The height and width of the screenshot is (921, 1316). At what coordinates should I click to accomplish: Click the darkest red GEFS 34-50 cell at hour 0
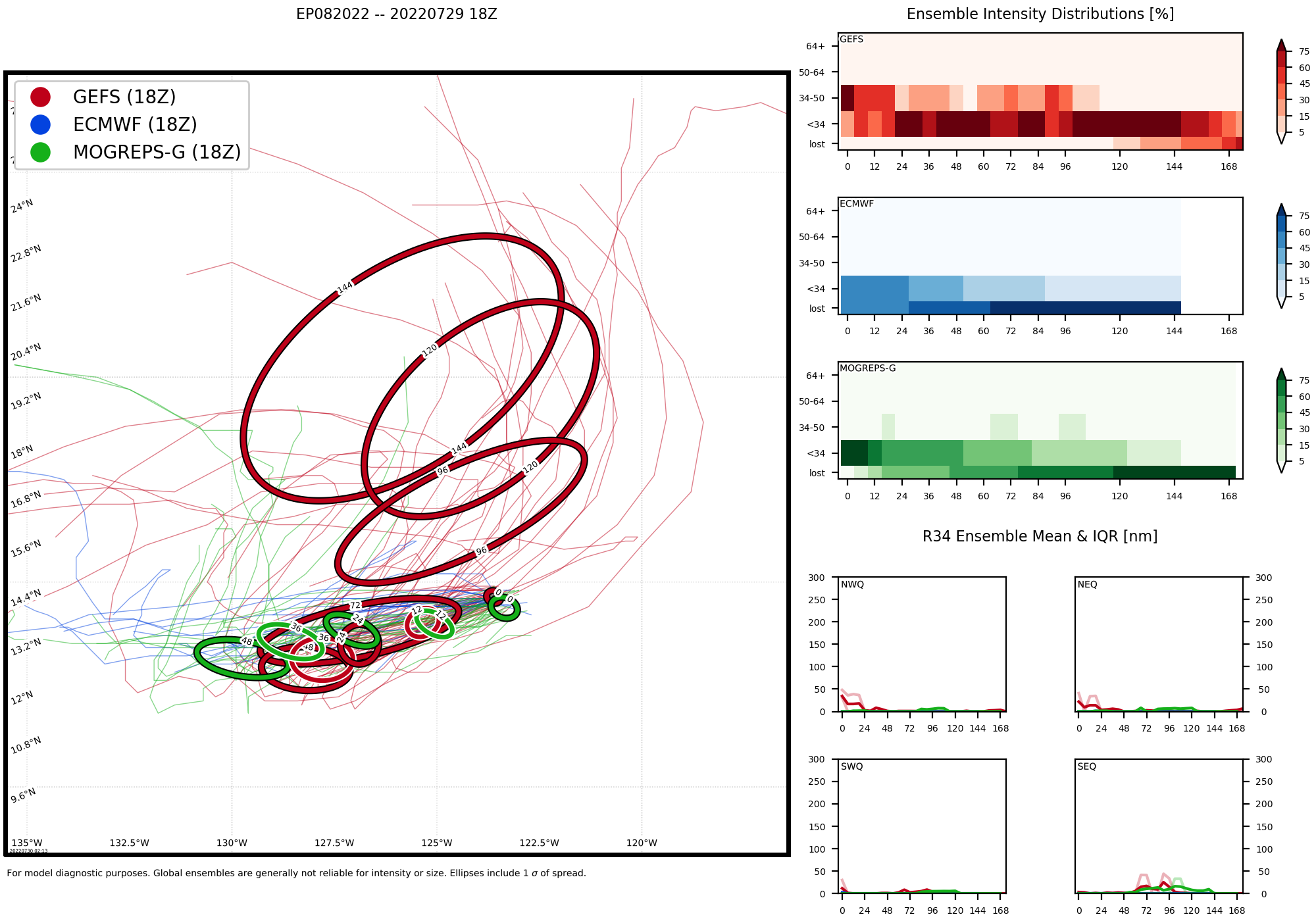point(847,97)
